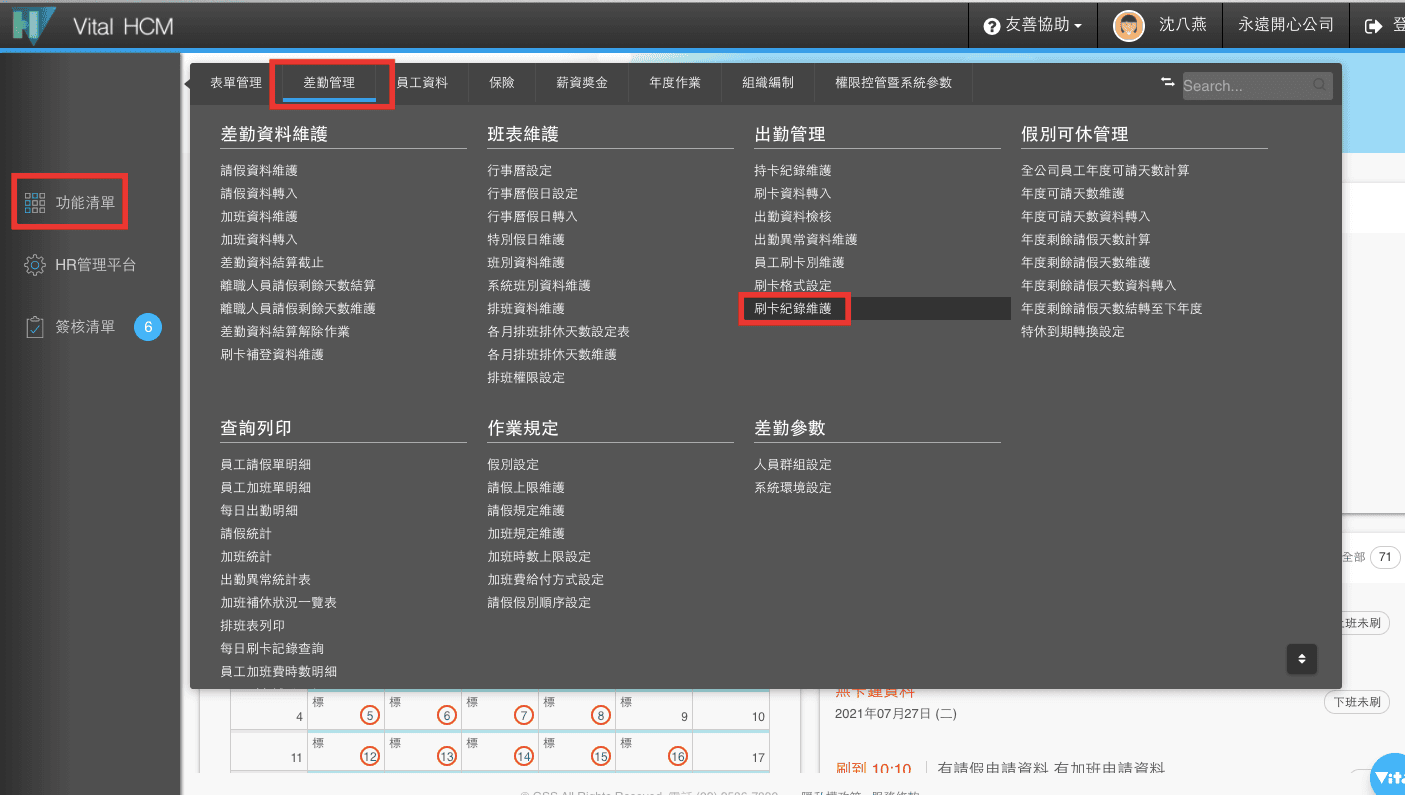Open 刷卡紀錄維護 under 出勤管理

(x=793, y=309)
